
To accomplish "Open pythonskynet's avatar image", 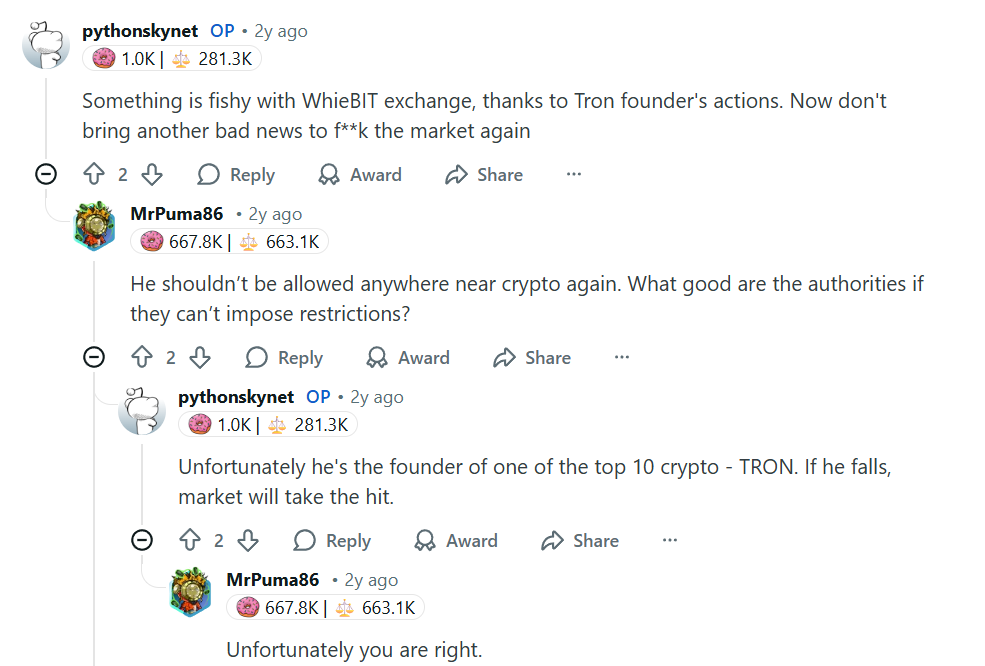I will pos(45,44).
